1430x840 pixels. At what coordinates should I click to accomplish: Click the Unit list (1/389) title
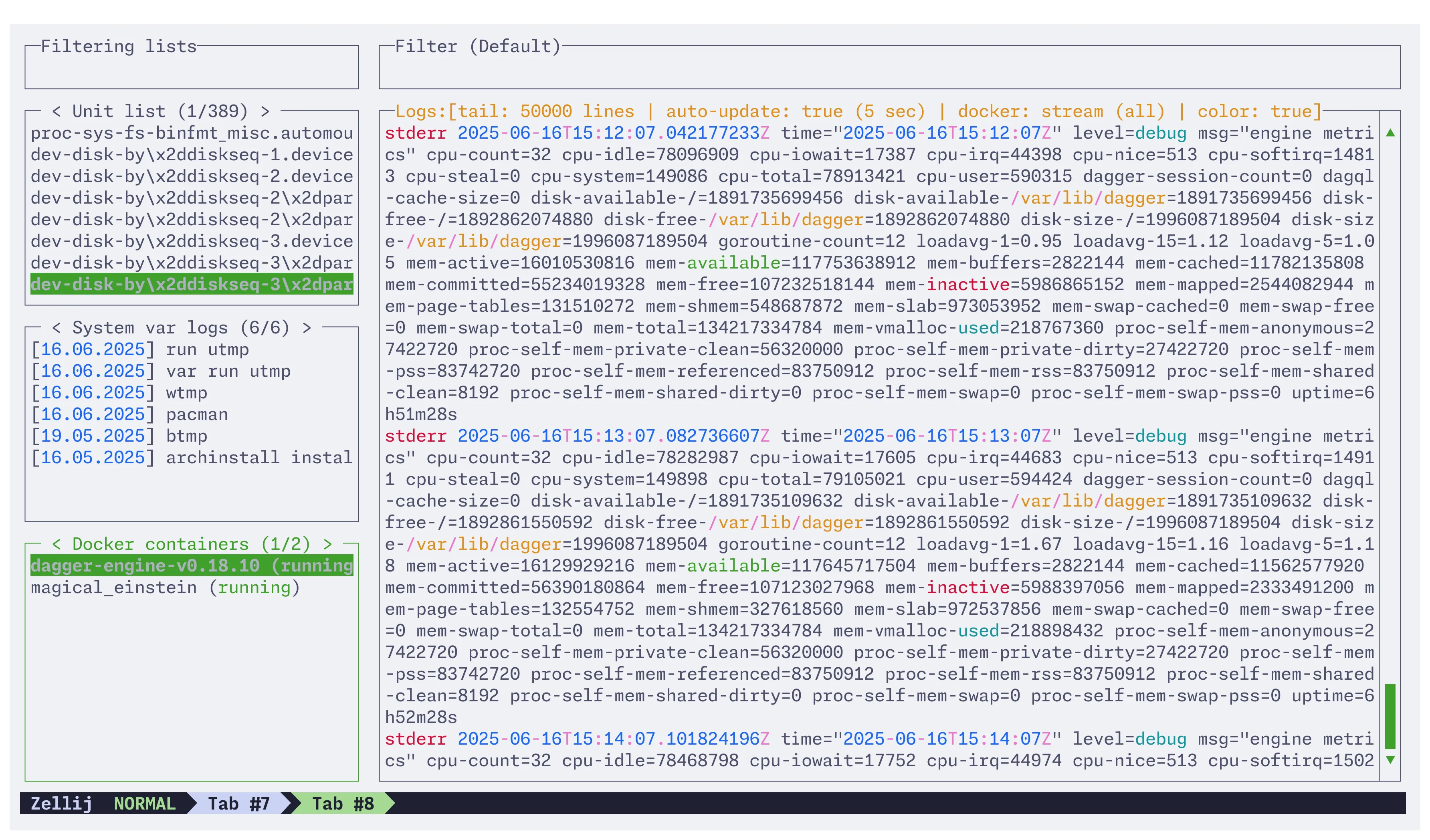tap(161, 111)
